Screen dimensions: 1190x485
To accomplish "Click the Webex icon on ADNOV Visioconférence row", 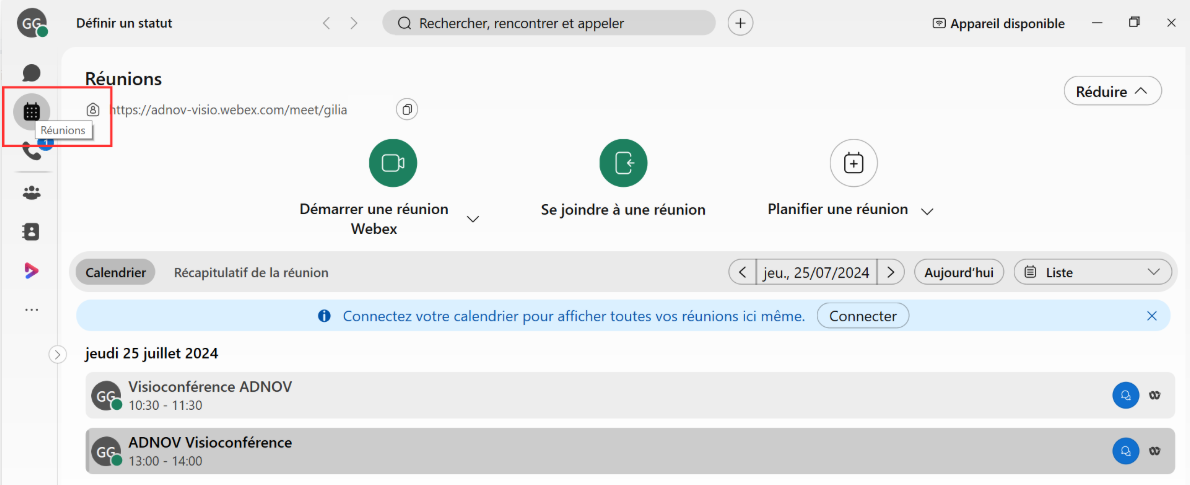I will click(x=1155, y=450).
